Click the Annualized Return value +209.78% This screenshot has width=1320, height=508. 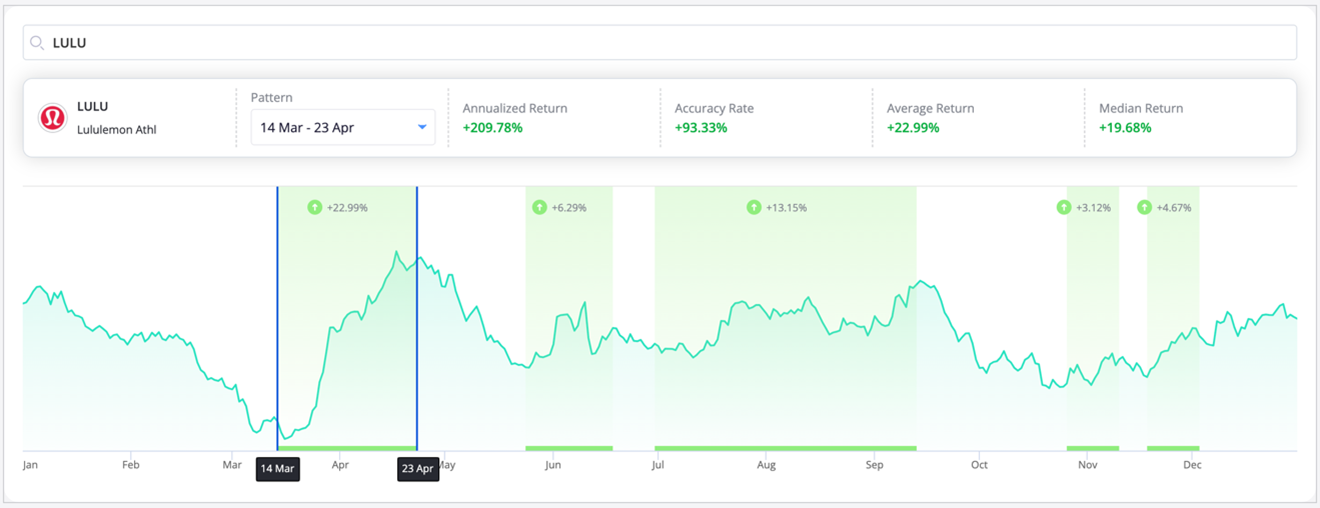[493, 128]
